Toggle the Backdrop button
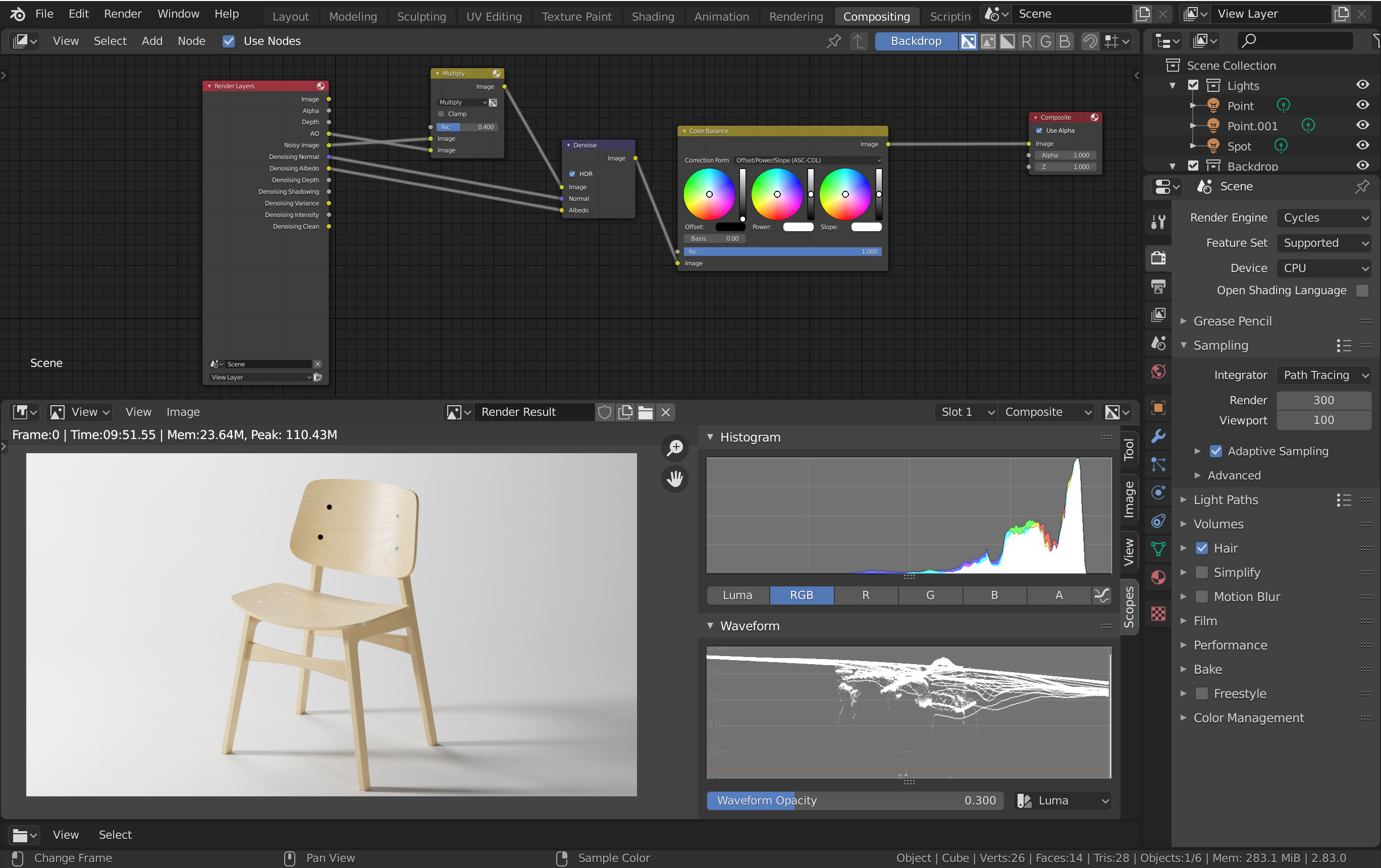The width and height of the screenshot is (1381, 868). click(x=915, y=41)
